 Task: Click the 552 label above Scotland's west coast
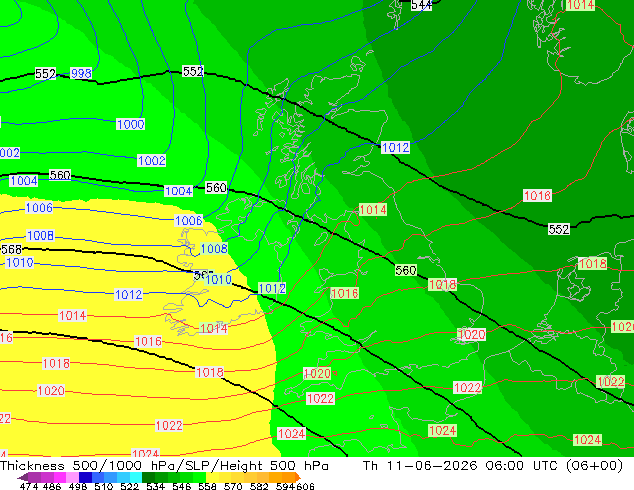[193, 71]
